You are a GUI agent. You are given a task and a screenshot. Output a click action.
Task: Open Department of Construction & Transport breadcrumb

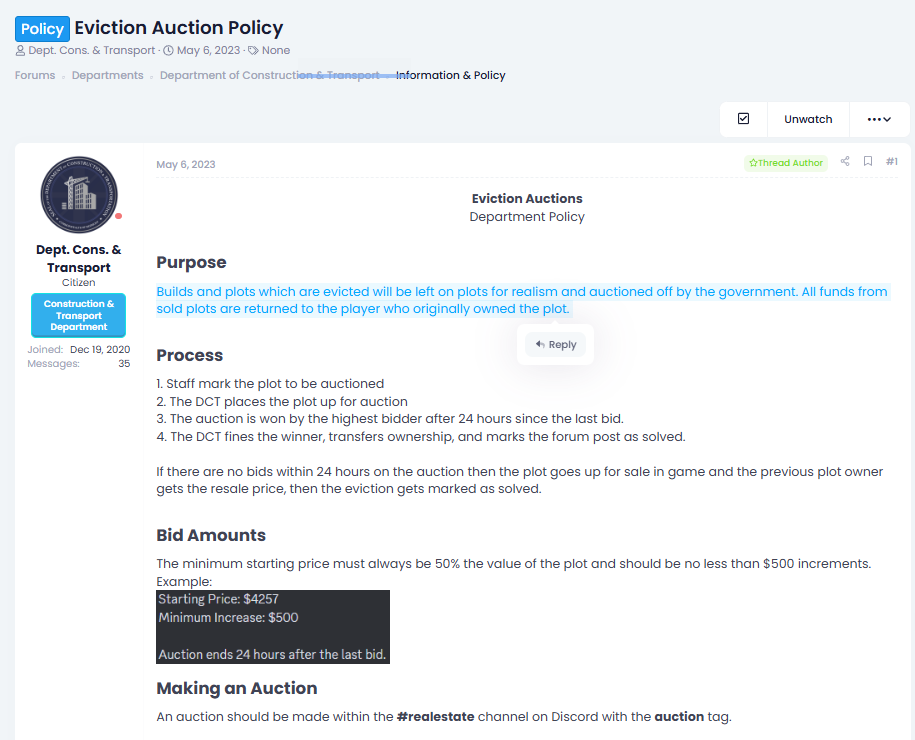(x=270, y=75)
